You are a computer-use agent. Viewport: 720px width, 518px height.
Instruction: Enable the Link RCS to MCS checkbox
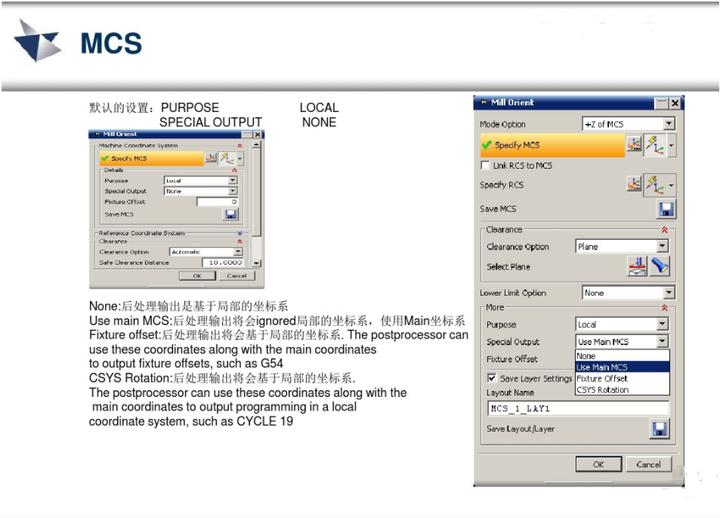(x=487, y=165)
